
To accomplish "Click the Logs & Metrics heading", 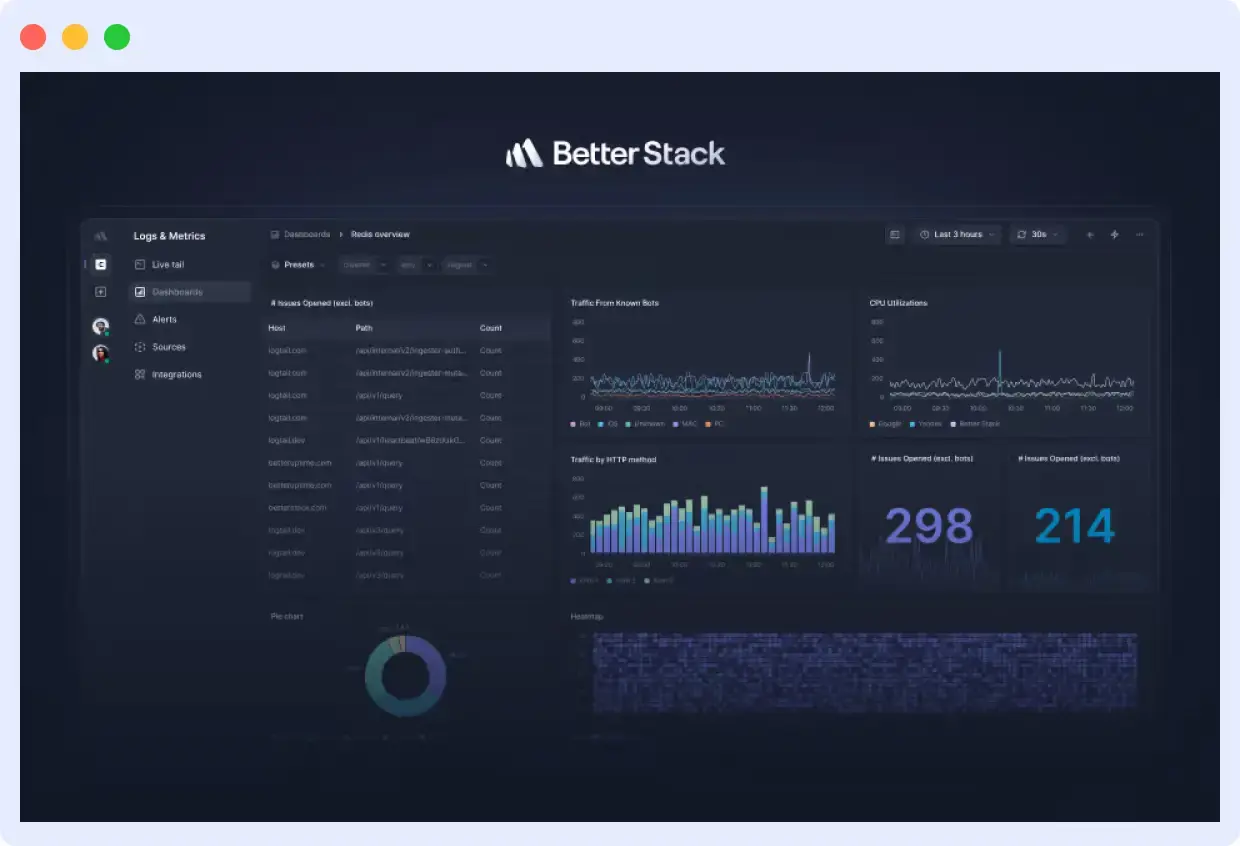I will tap(169, 236).
